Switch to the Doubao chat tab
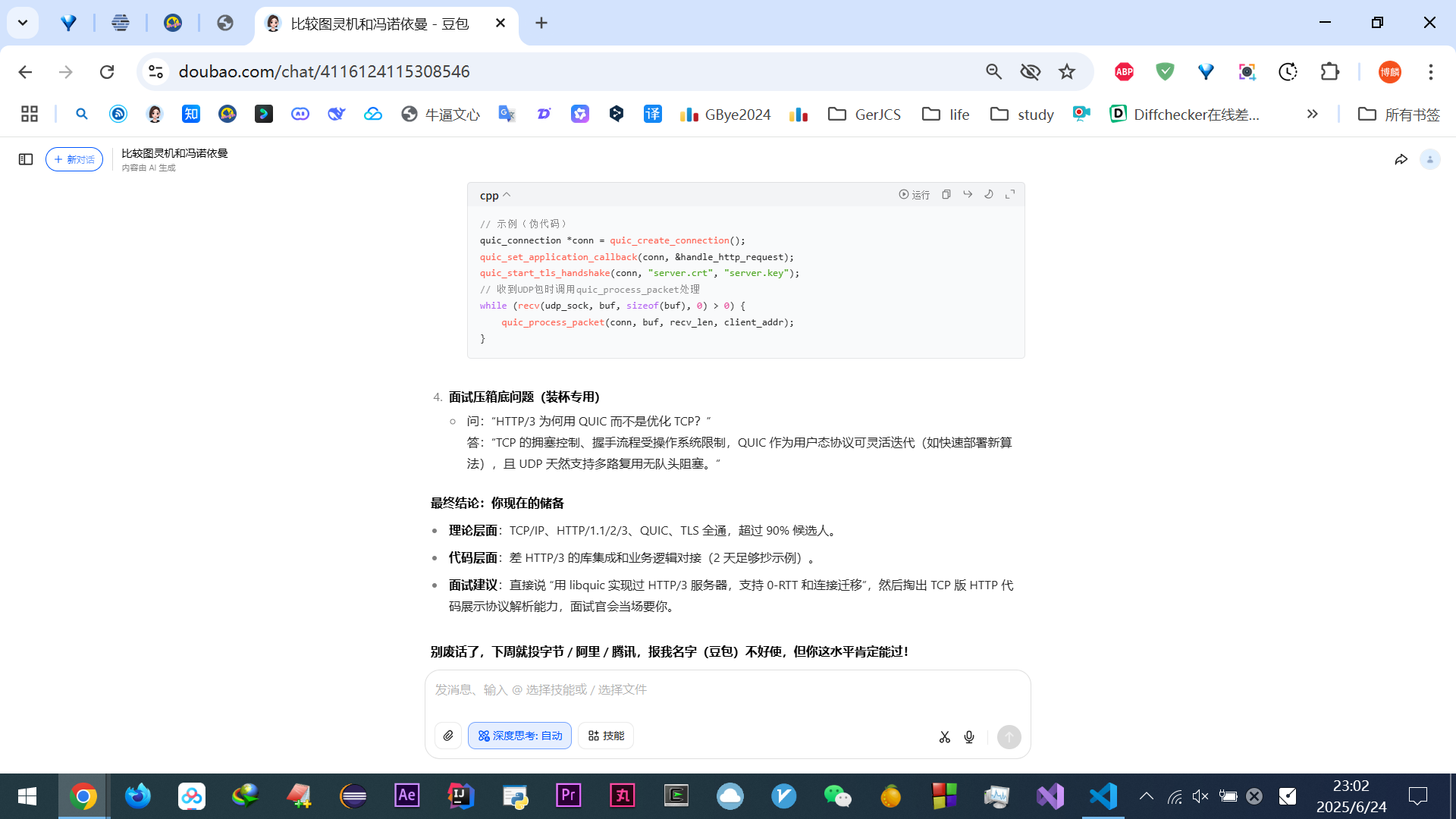1456x819 pixels. point(379,24)
